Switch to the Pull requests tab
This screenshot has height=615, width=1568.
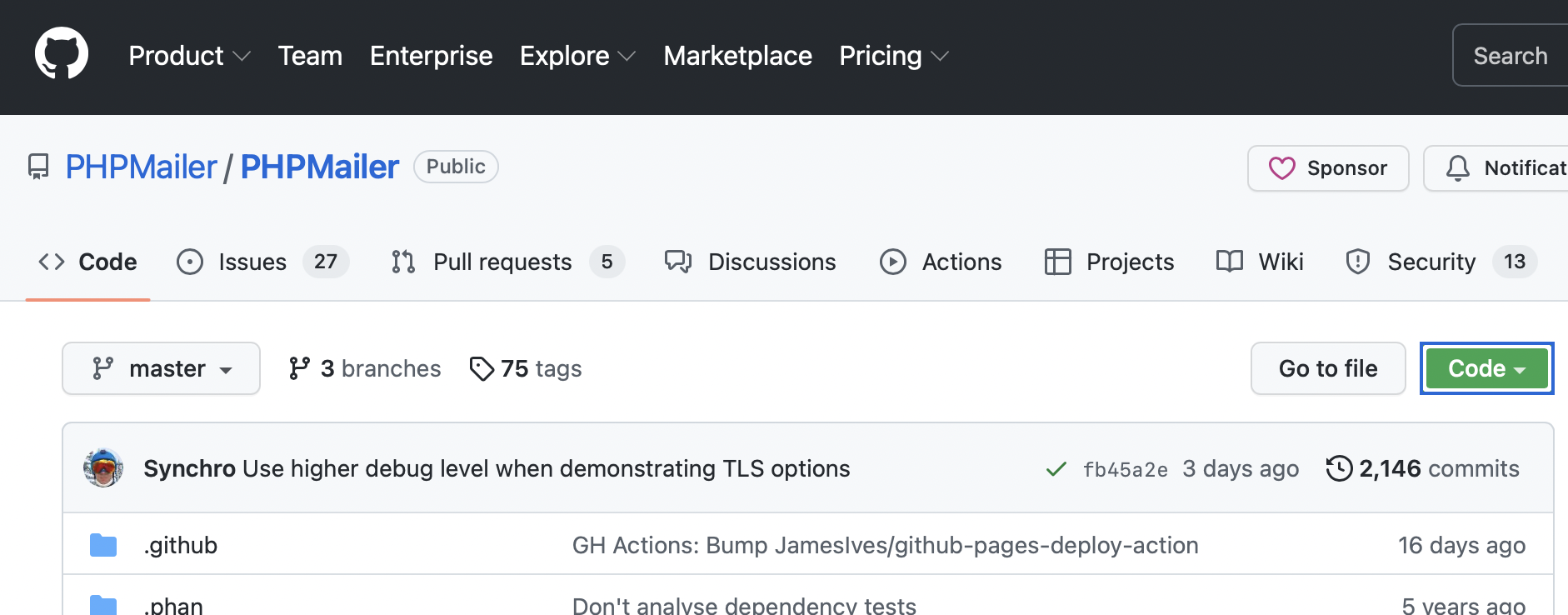pos(508,262)
